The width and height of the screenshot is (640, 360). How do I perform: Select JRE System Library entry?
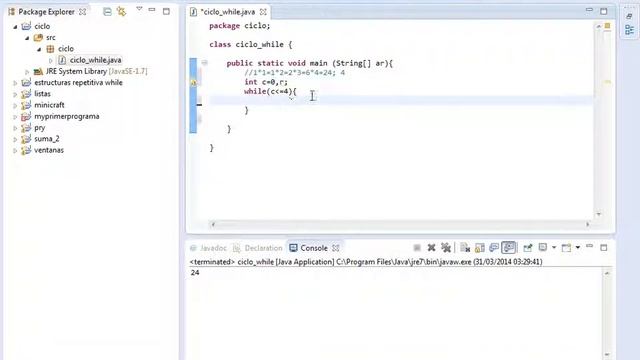click(x=96, y=71)
